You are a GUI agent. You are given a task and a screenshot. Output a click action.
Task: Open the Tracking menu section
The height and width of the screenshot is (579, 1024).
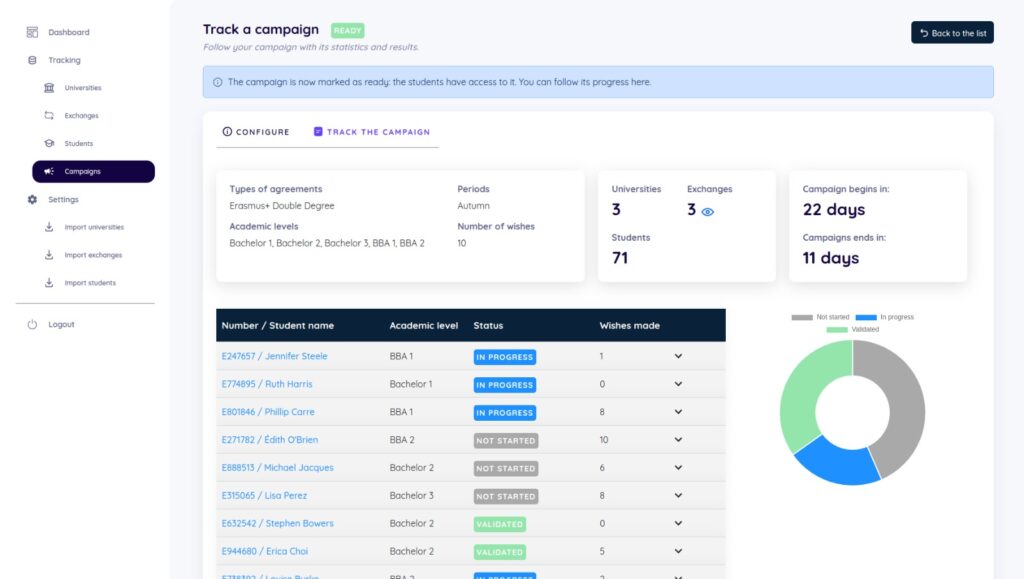pyautogui.click(x=64, y=60)
